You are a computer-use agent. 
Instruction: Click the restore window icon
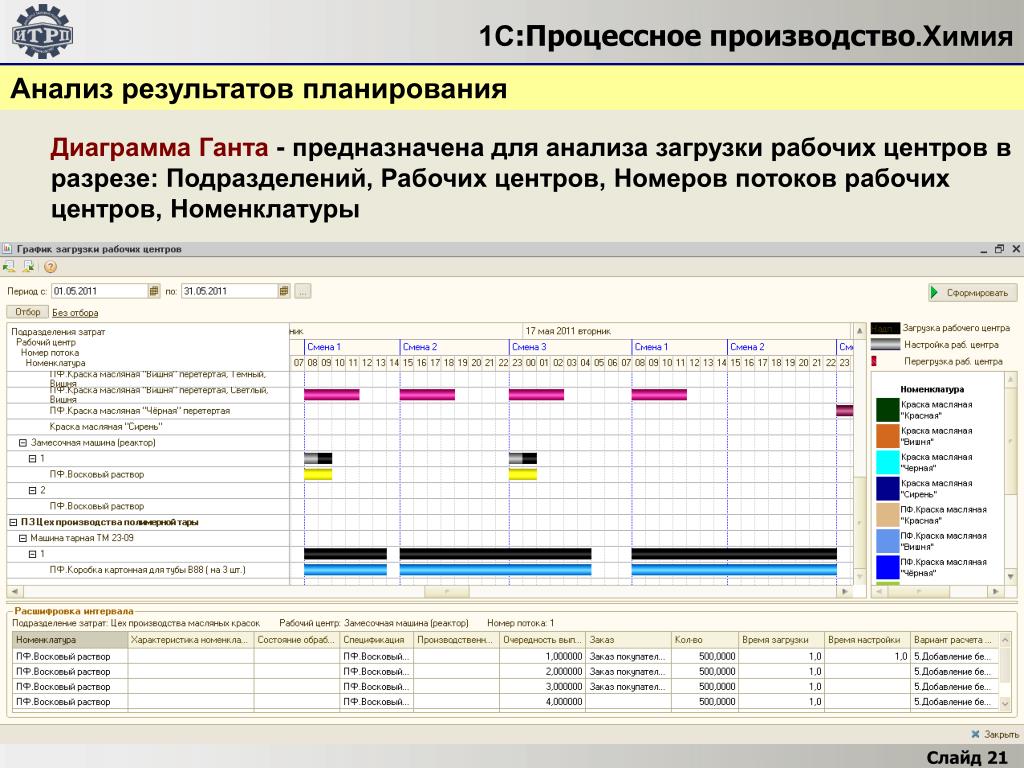click(x=999, y=248)
